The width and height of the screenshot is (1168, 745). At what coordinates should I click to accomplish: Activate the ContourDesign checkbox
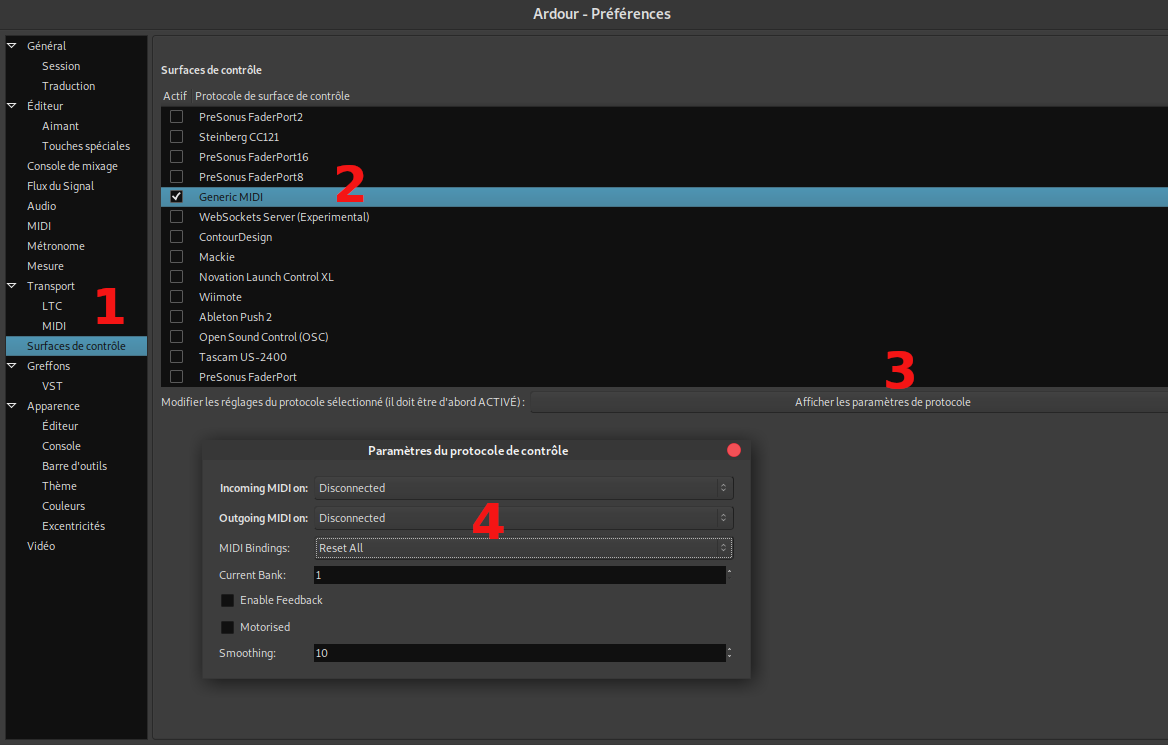click(177, 237)
